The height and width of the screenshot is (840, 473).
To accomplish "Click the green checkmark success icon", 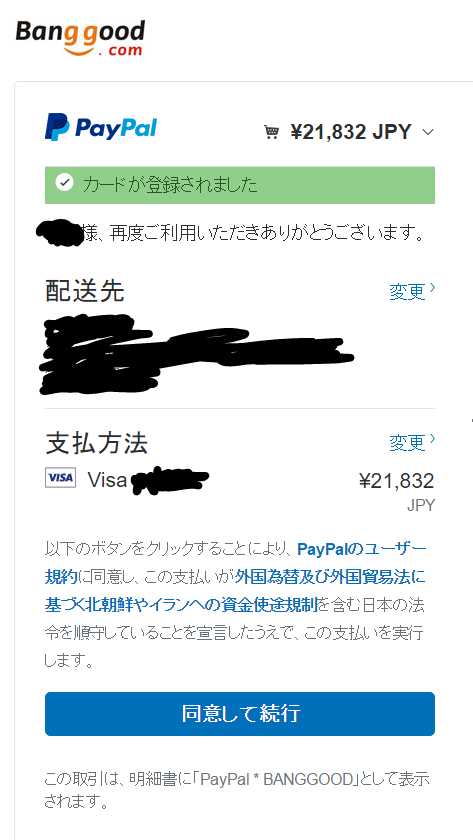I will (x=64, y=184).
